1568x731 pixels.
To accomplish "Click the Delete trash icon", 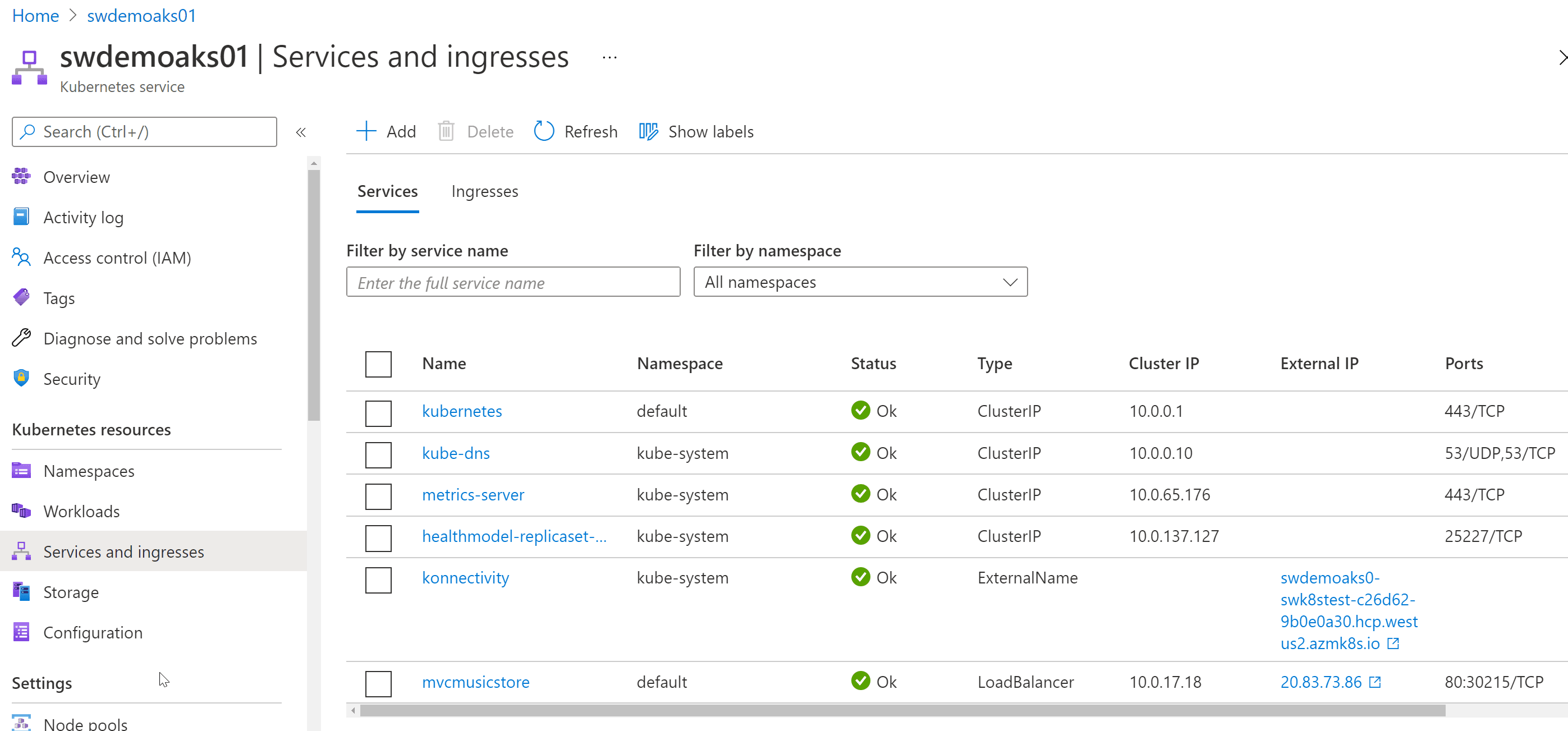I will 446,131.
